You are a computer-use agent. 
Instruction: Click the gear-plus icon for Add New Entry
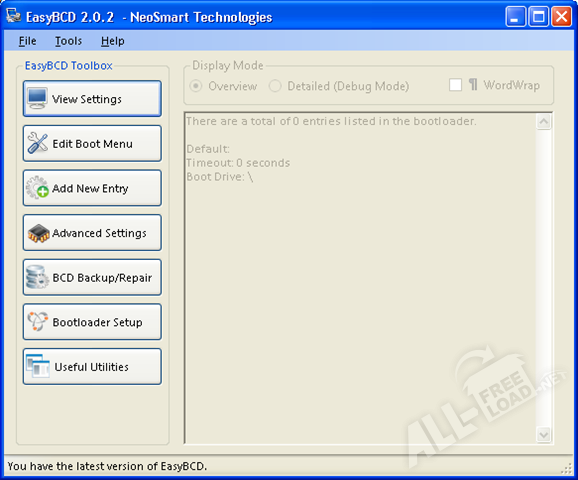37,188
